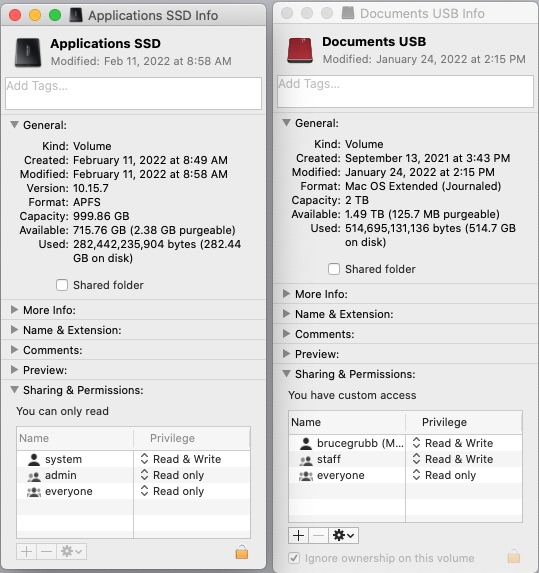Toggle Shared folder checkbox in Applications SSD Info
The image size is (539, 573).
point(62,285)
